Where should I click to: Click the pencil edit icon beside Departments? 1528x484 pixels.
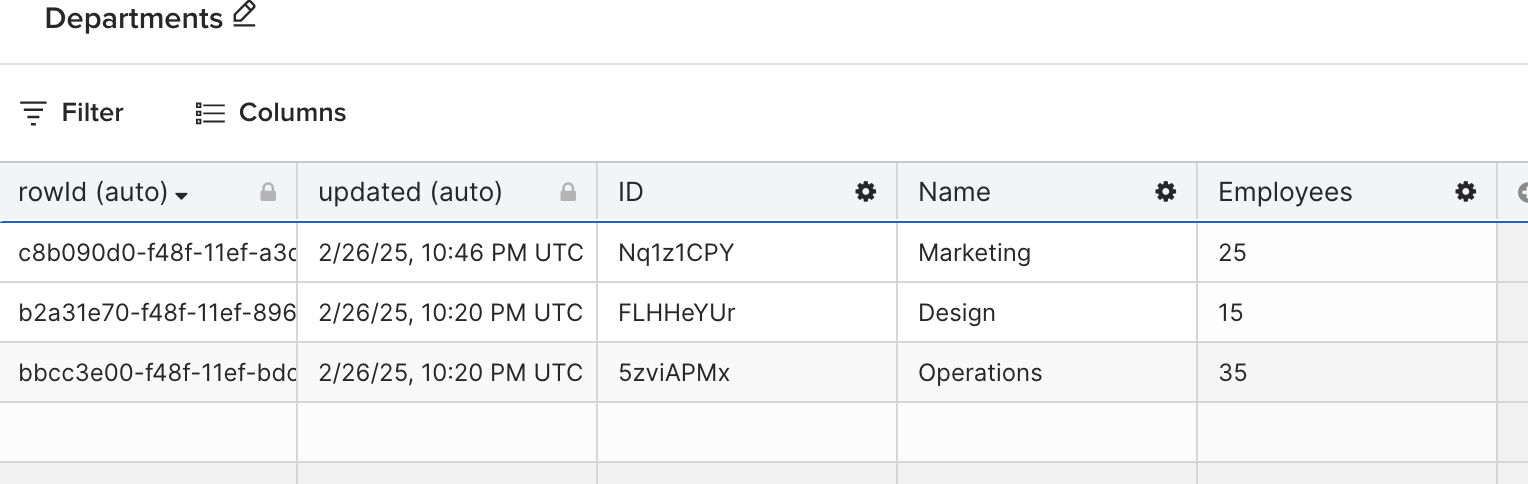pyautogui.click(x=244, y=15)
